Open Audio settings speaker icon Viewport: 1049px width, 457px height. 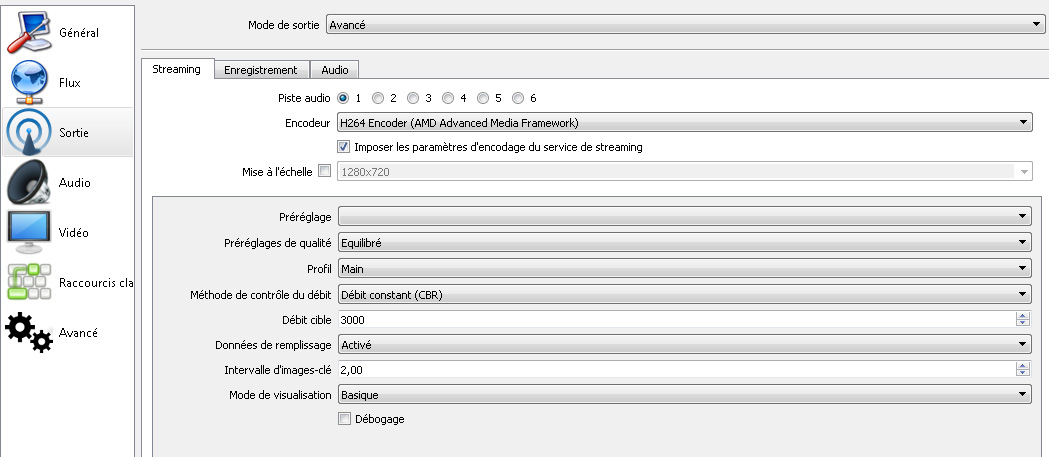point(28,182)
